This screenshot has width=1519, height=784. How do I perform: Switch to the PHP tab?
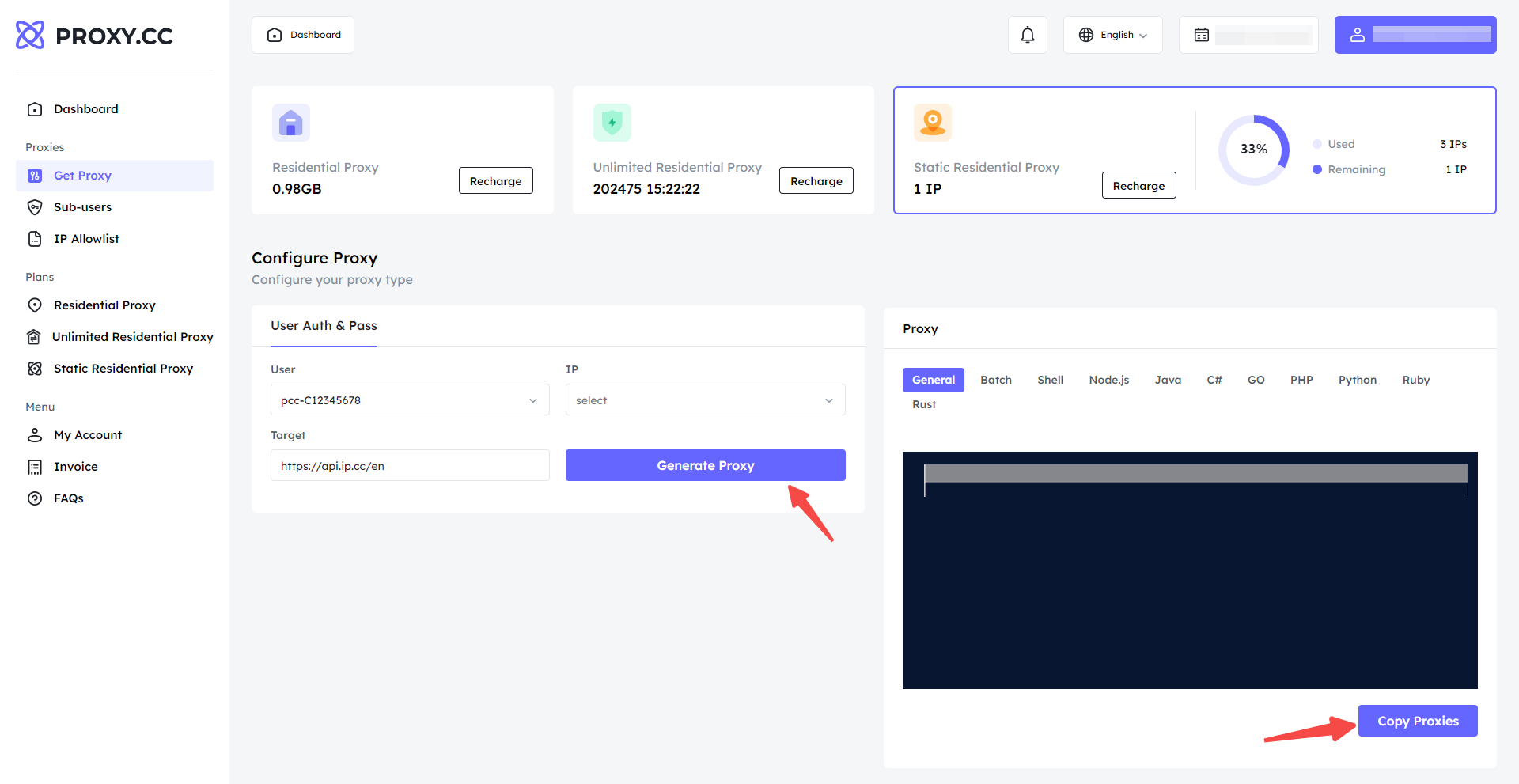1301,380
